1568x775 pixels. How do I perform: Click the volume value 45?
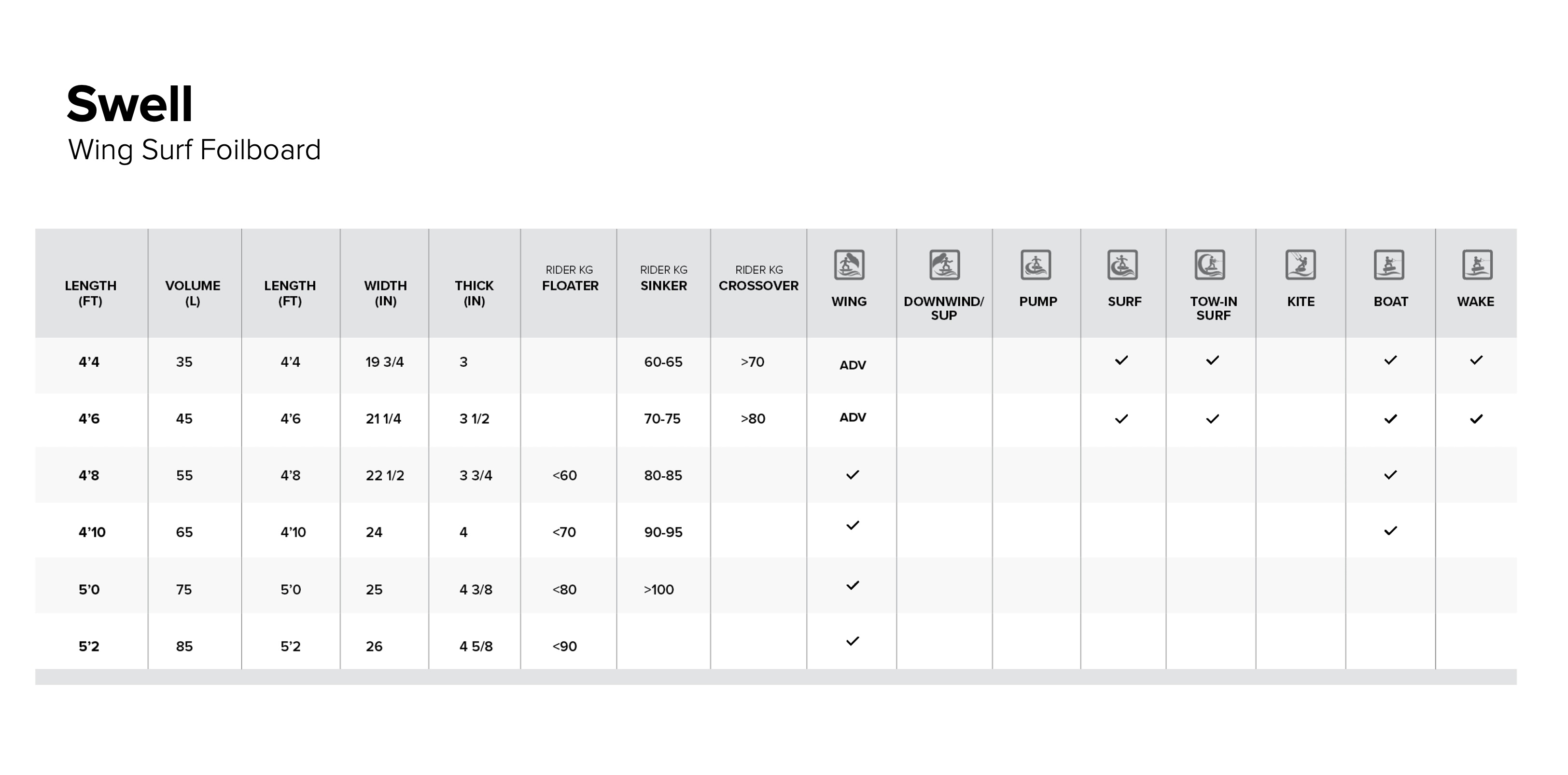pyautogui.click(x=184, y=418)
